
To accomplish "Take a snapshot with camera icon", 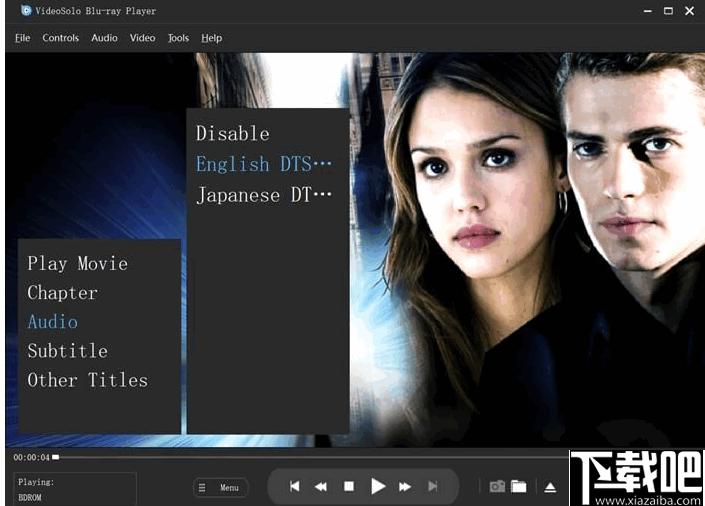I will 497,486.
